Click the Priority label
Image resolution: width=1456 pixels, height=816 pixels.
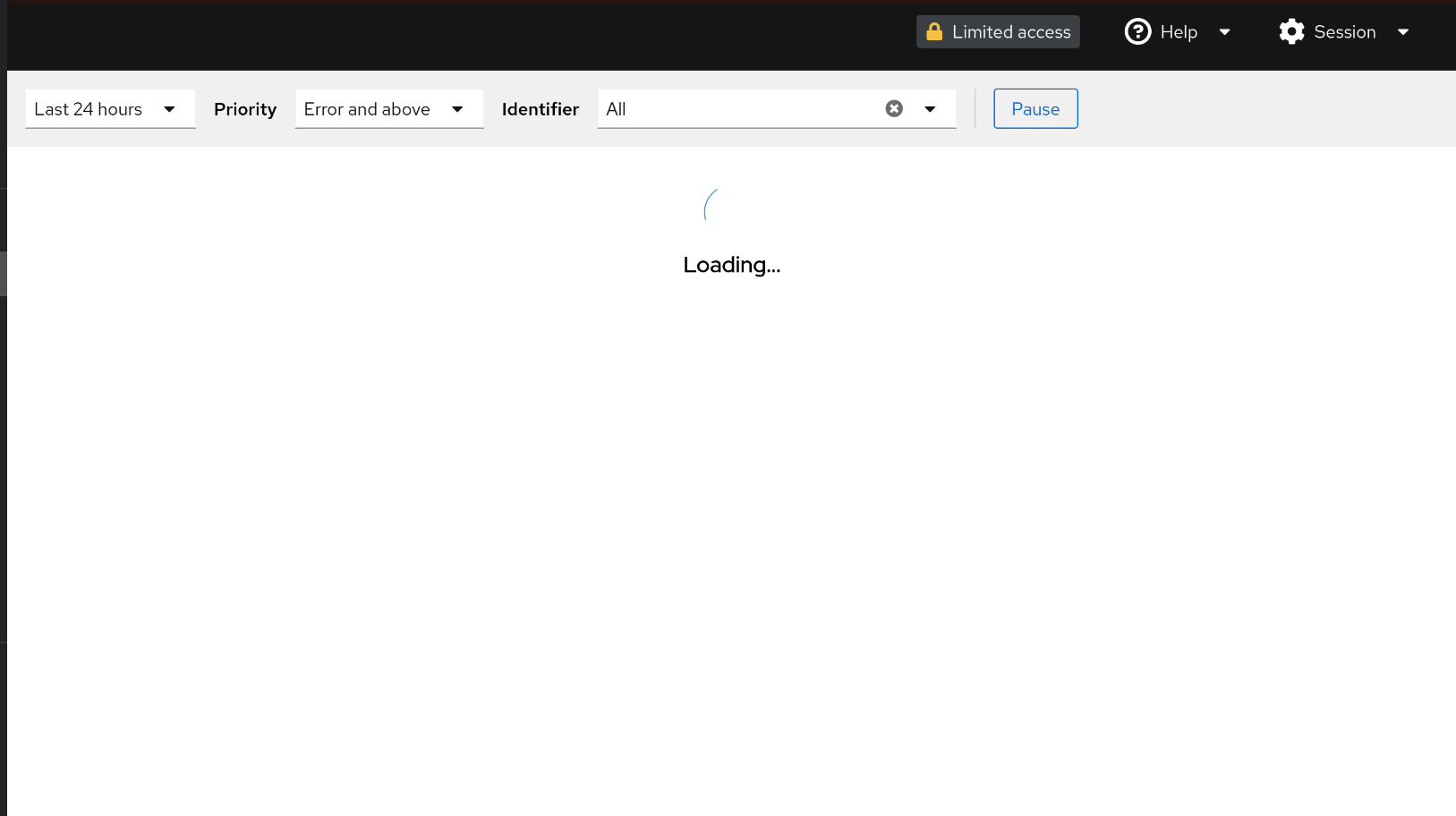(x=245, y=109)
